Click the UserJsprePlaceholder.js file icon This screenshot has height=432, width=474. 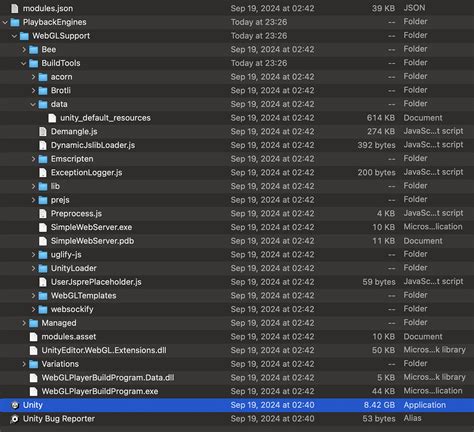[43, 282]
